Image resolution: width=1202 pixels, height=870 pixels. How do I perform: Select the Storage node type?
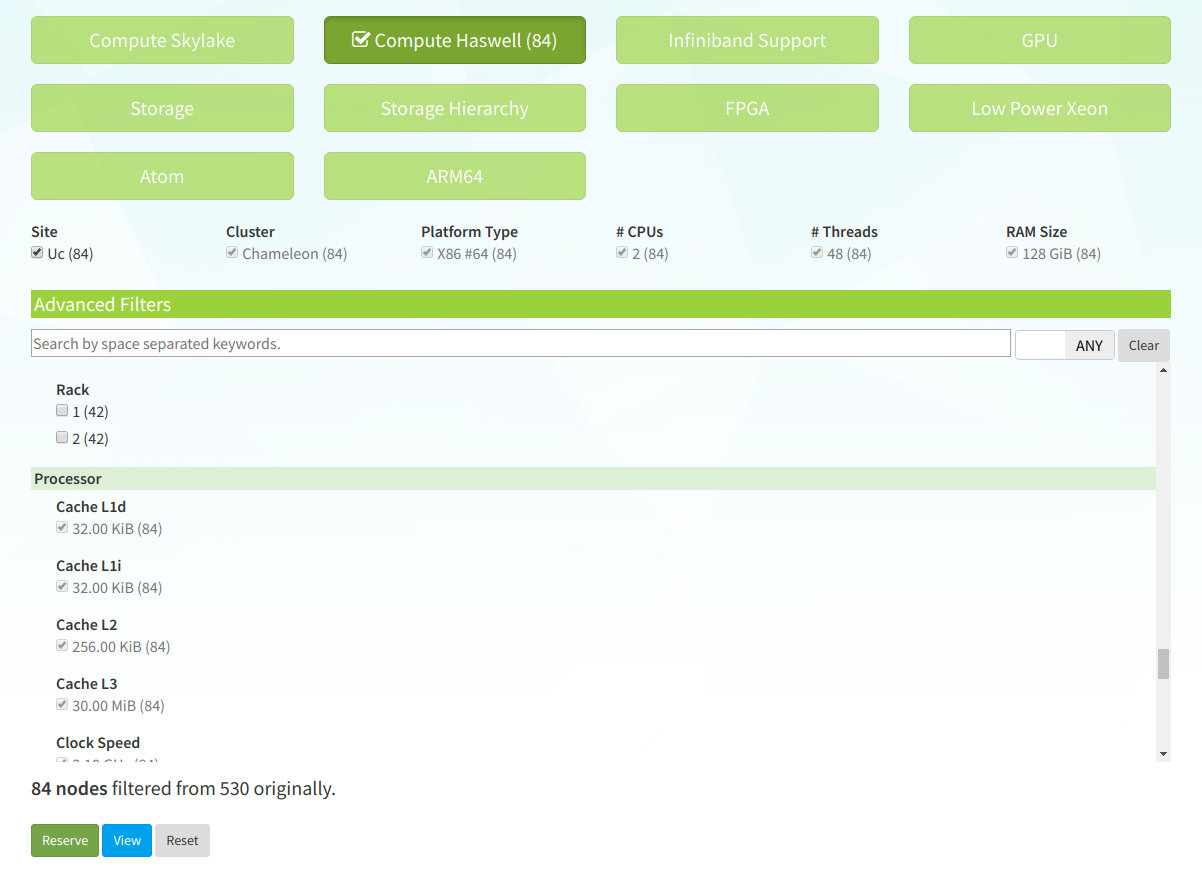coord(162,108)
